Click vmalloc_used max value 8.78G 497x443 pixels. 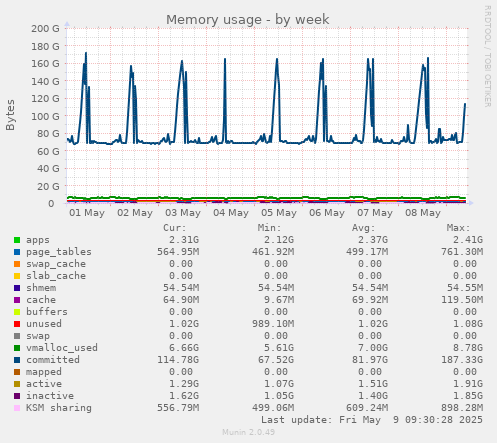pyautogui.click(x=468, y=348)
